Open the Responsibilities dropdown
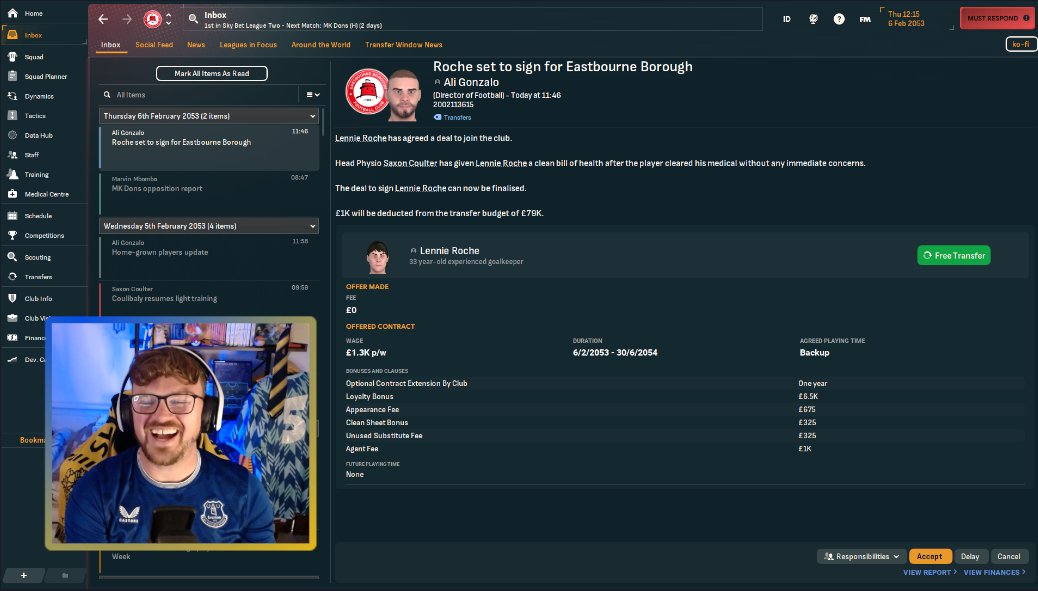 point(861,557)
